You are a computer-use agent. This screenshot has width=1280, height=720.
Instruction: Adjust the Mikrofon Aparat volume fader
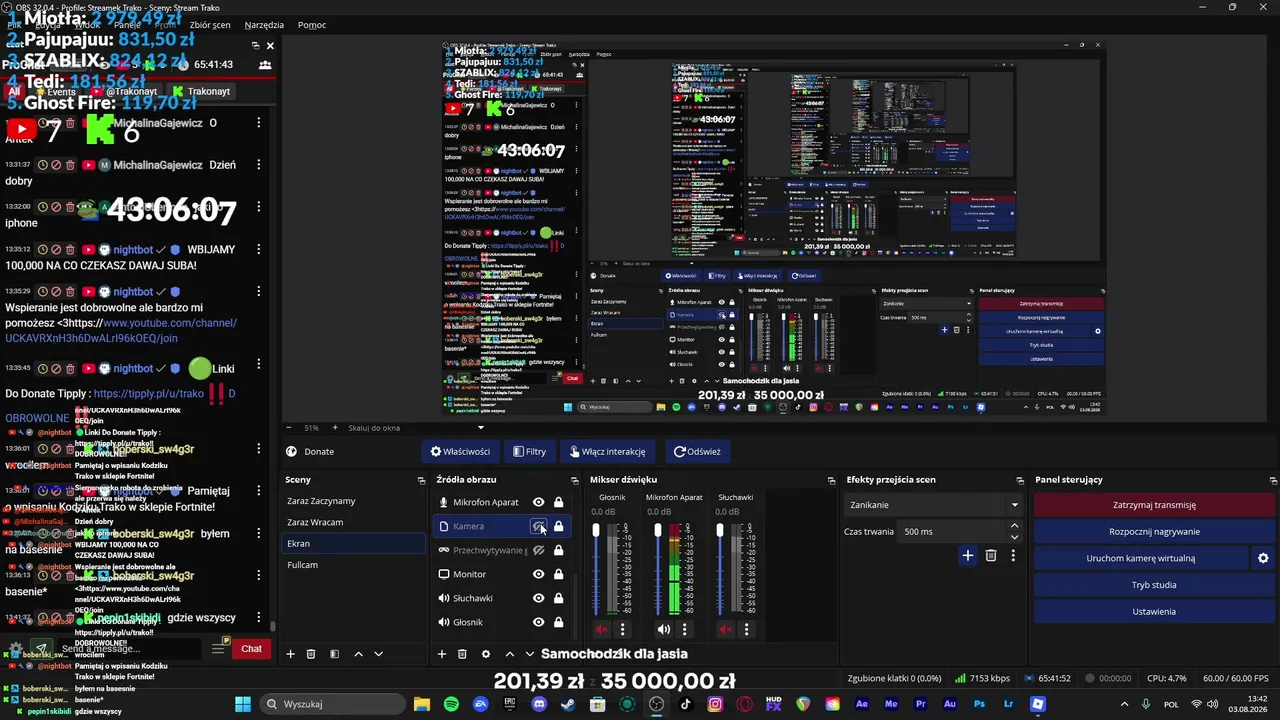(658, 531)
